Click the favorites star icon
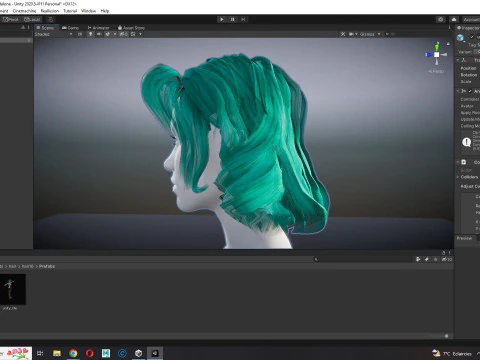 point(435,259)
